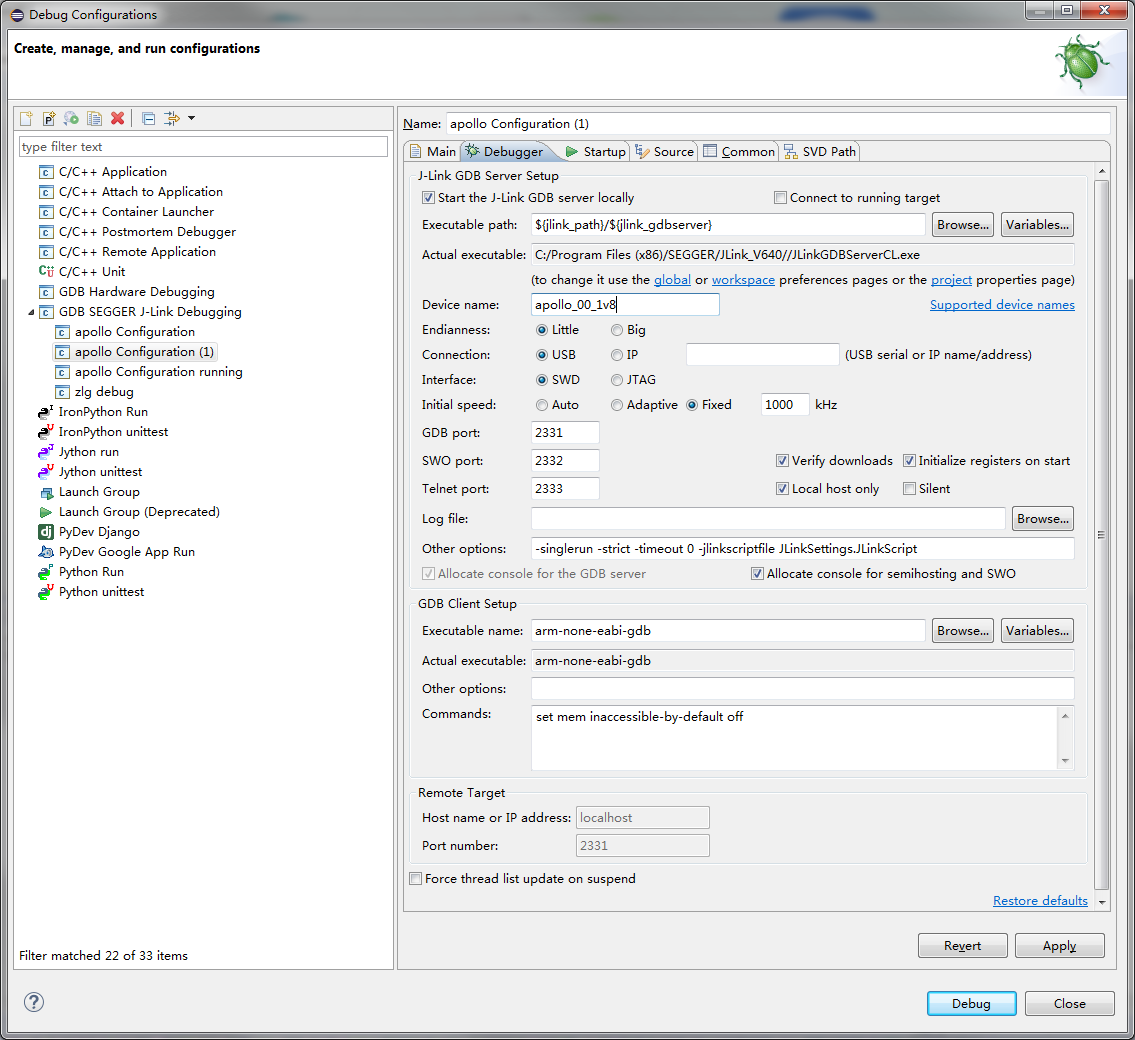Open the 'Supported device names' link

1002,305
